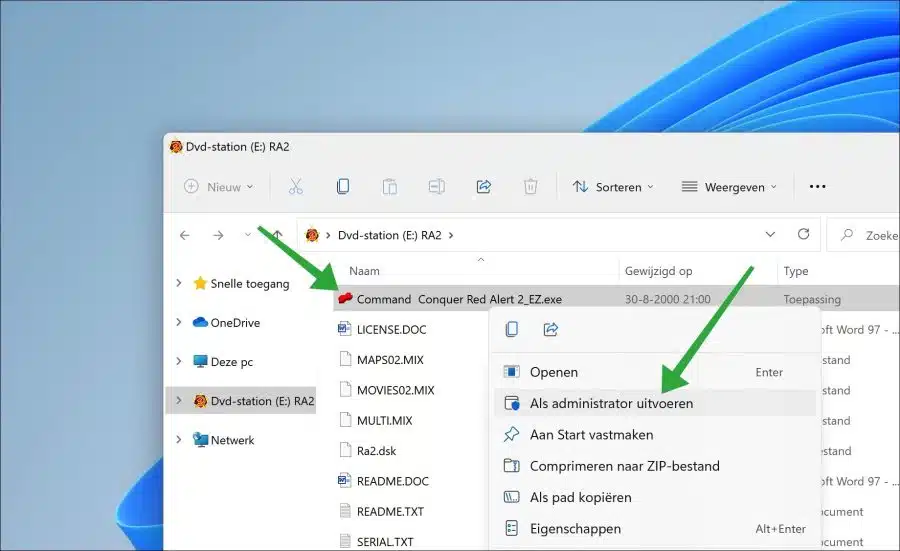Click the disc icon in address bar
This screenshot has width=900, height=551.
click(x=312, y=235)
